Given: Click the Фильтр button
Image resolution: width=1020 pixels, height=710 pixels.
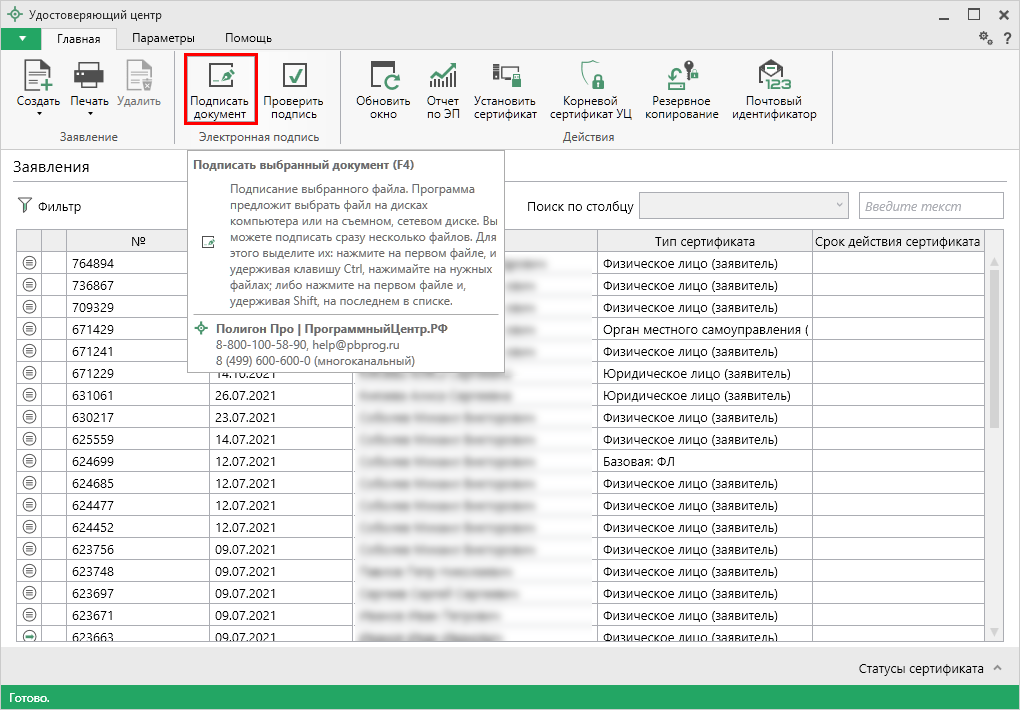Looking at the screenshot, I should [x=50, y=207].
